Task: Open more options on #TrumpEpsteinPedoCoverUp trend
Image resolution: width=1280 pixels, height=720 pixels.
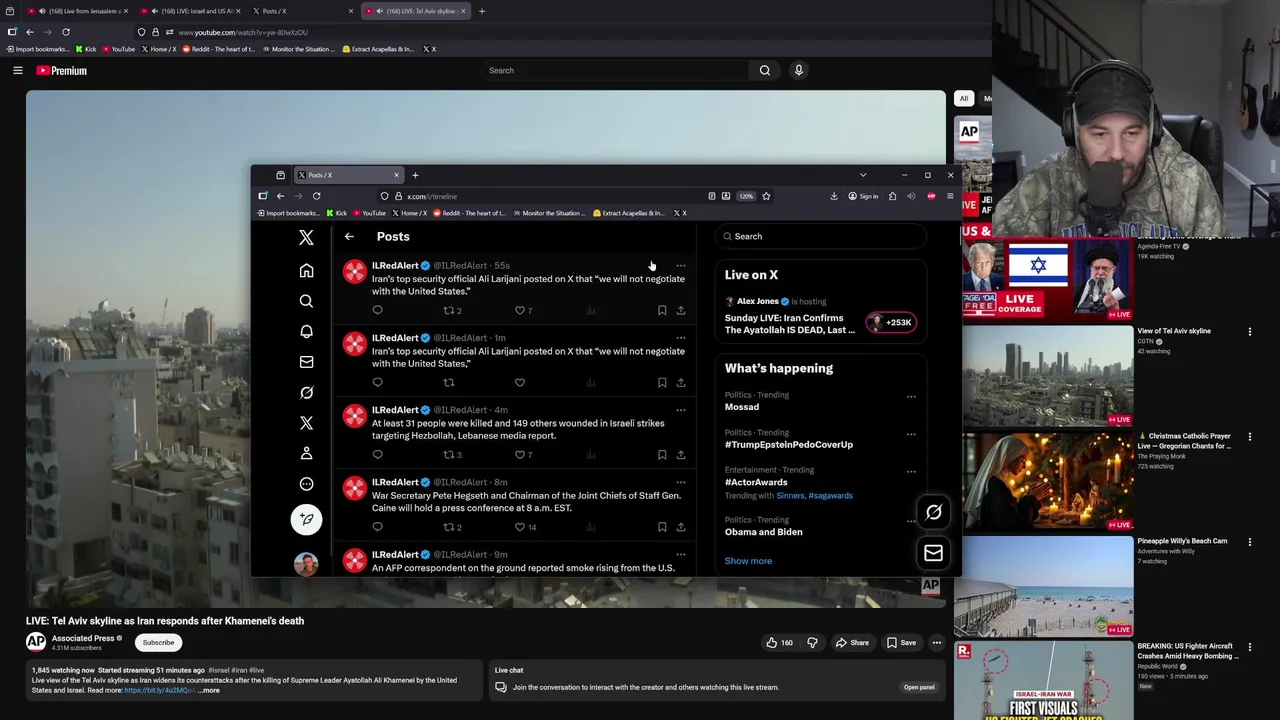Action: (911, 434)
